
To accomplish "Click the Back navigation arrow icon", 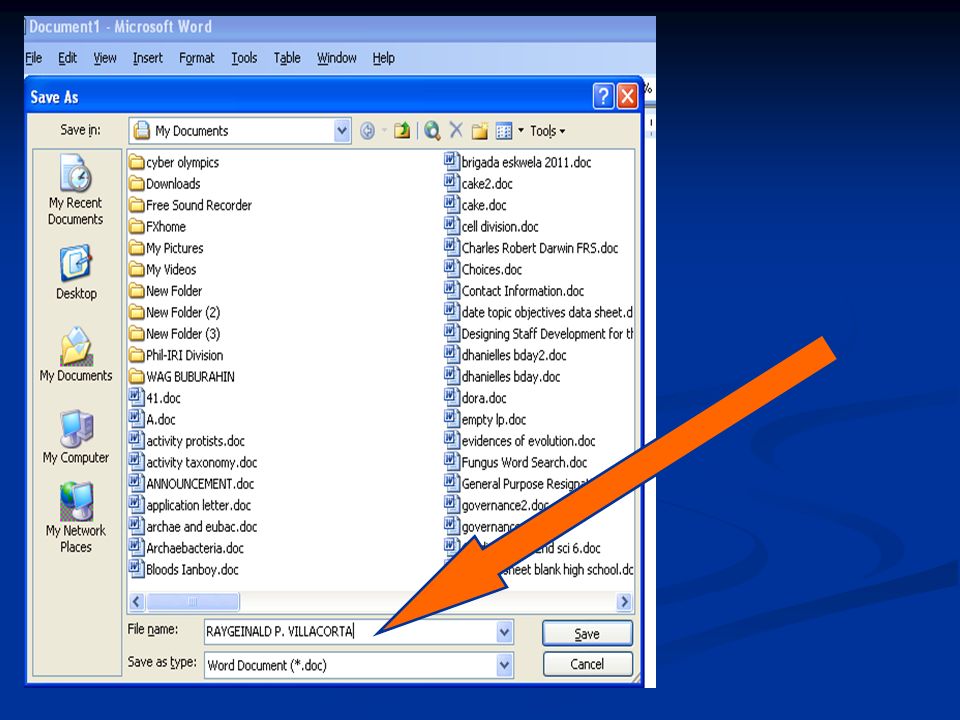I will [x=367, y=130].
